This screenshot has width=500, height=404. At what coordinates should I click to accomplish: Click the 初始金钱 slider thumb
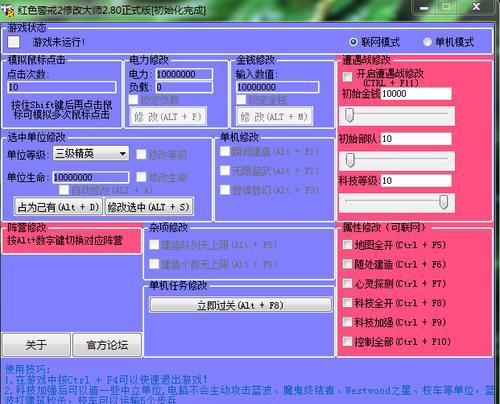tap(349, 115)
